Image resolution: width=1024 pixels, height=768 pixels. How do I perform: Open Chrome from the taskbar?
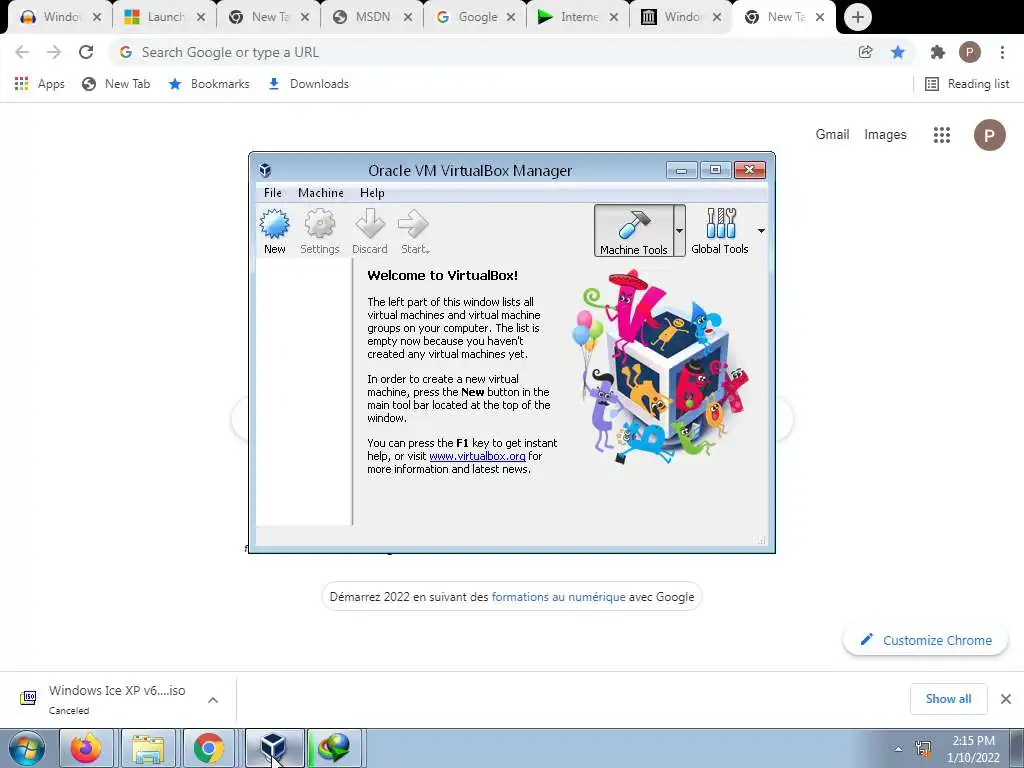(x=208, y=748)
